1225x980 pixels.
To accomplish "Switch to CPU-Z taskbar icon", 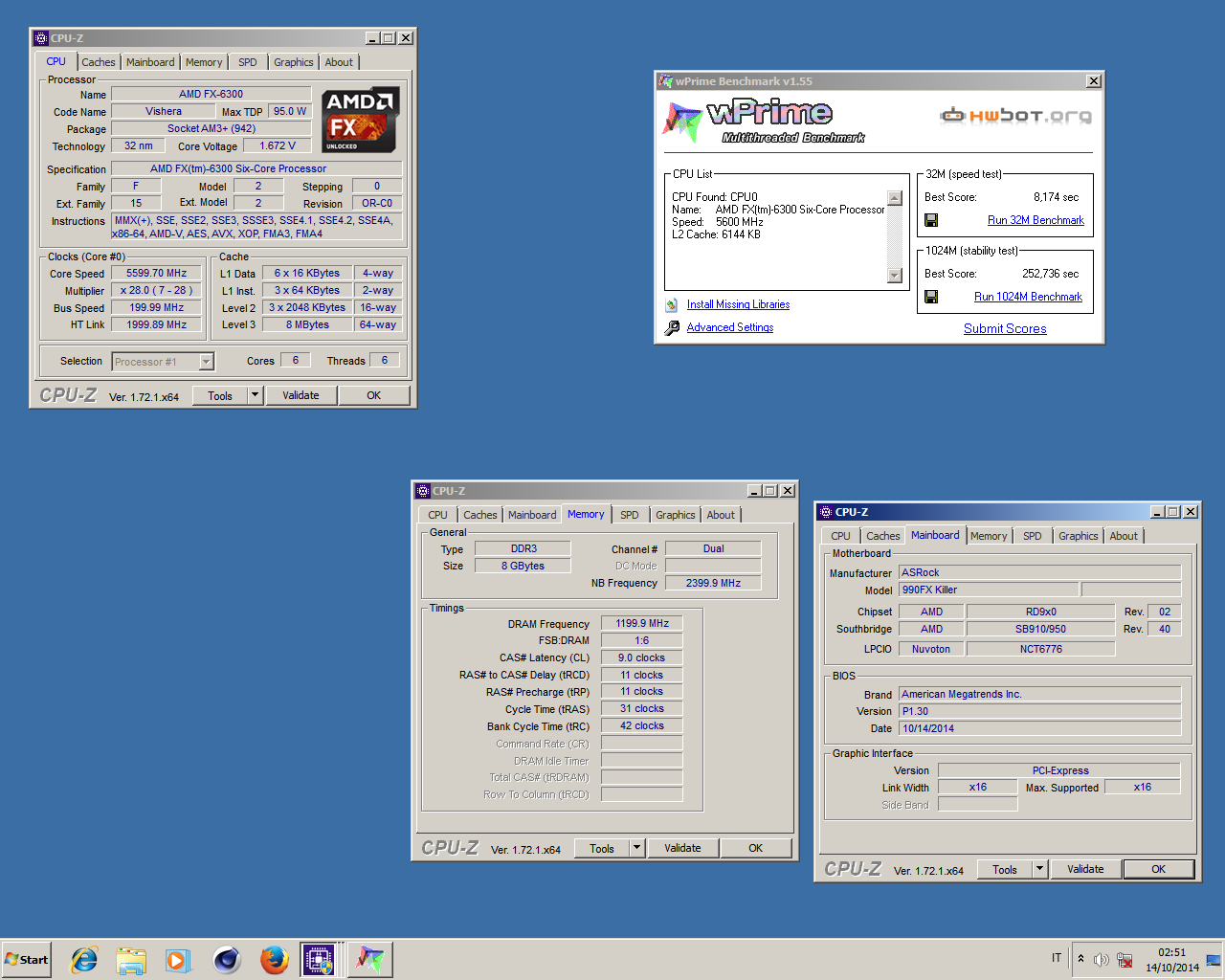I will click(x=320, y=959).
